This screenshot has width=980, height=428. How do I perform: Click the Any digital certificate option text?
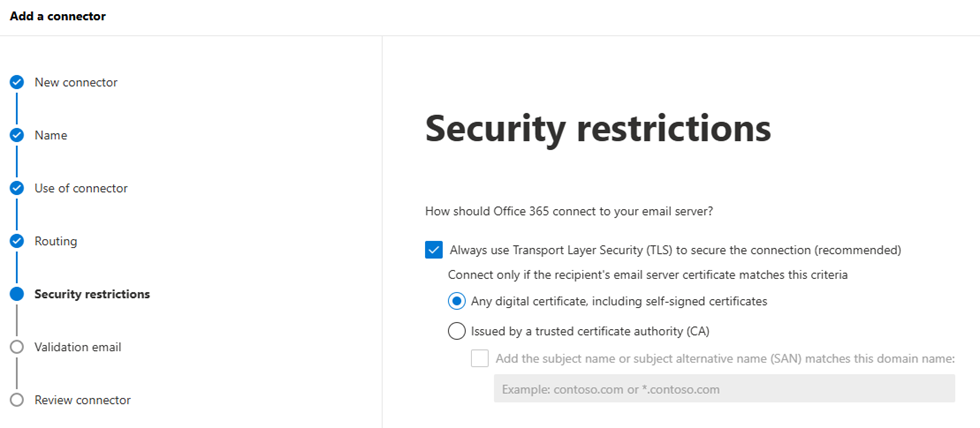619,301
